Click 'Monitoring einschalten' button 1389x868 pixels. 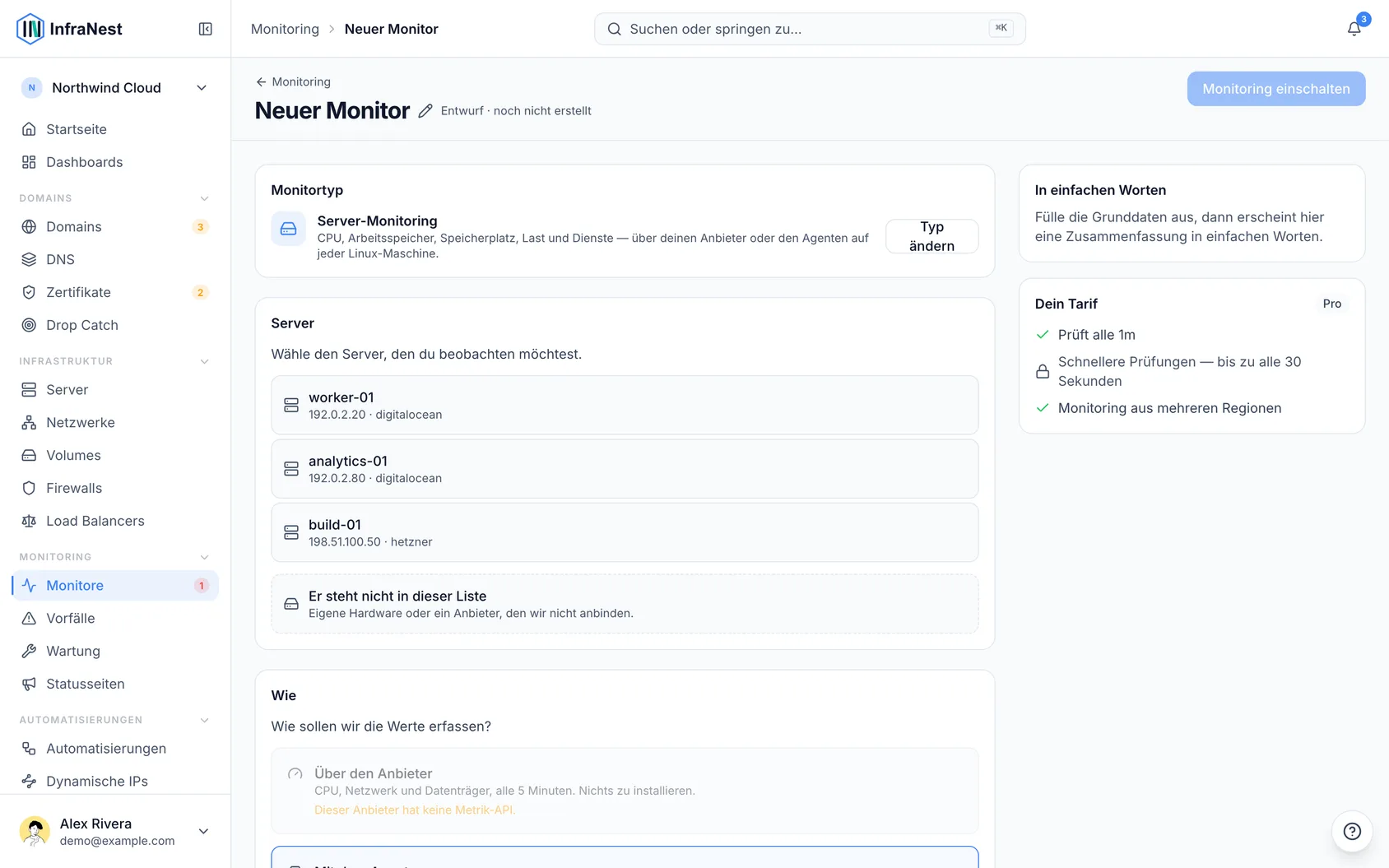pos(1275,89)
